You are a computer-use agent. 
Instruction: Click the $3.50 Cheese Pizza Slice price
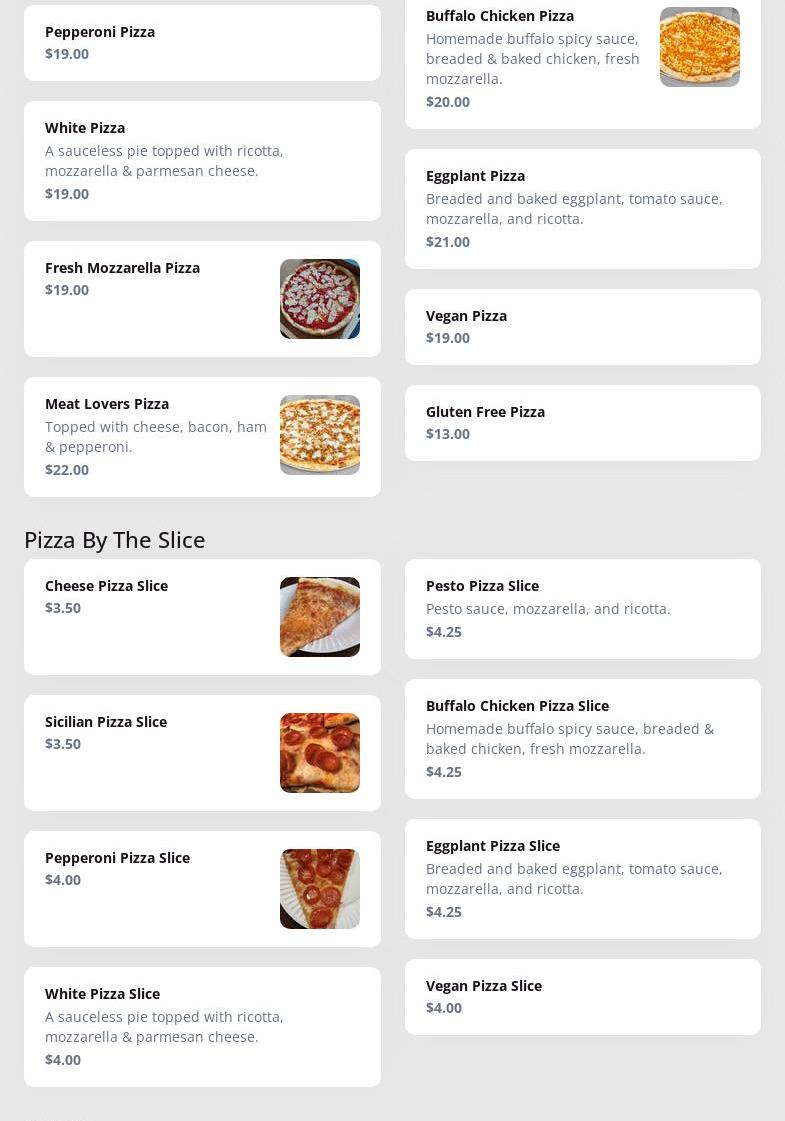pyautogui.click(x=63, y=608)
